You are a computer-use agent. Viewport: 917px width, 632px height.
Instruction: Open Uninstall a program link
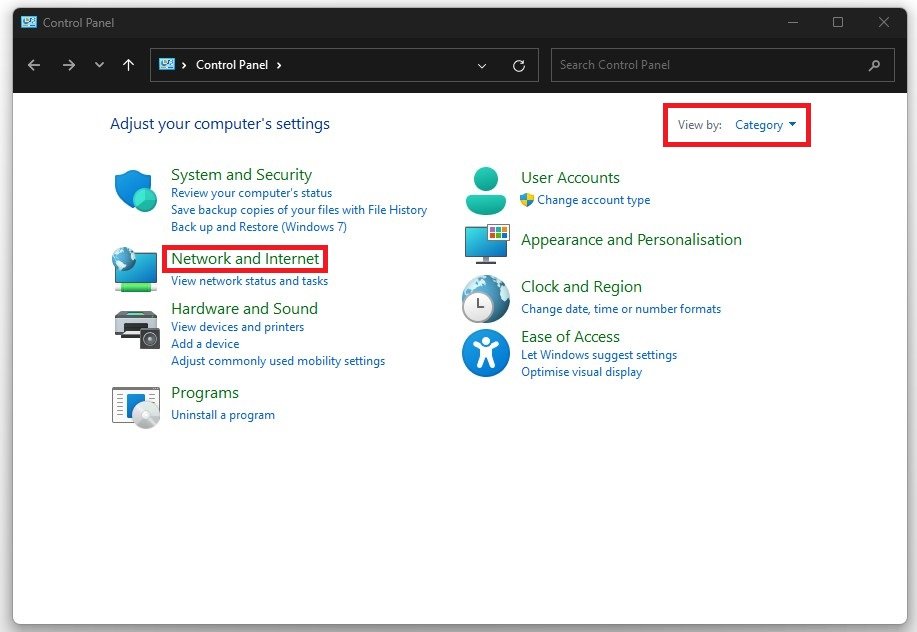tap(222, 415)
